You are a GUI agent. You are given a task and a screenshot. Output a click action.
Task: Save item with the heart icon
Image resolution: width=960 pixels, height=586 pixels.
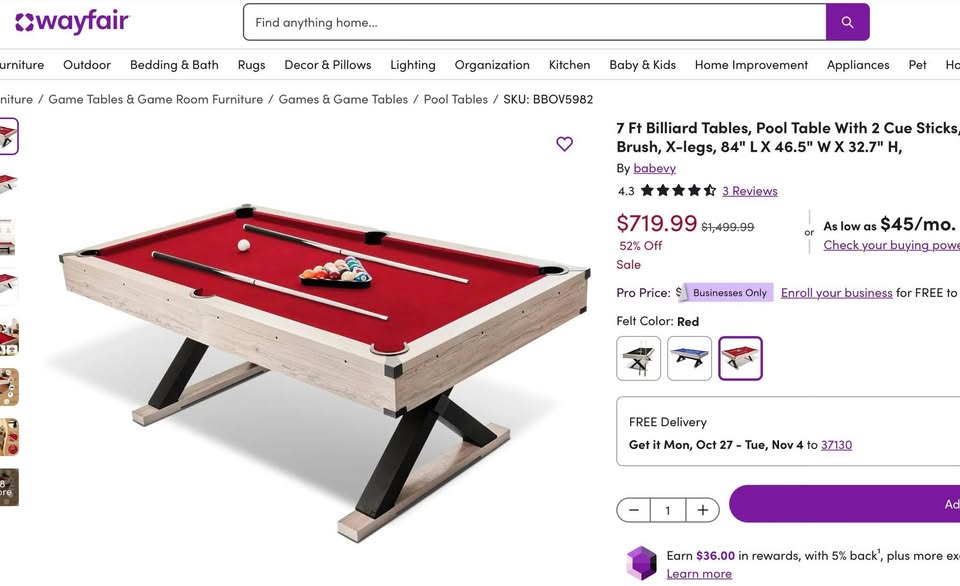(565, 144)
